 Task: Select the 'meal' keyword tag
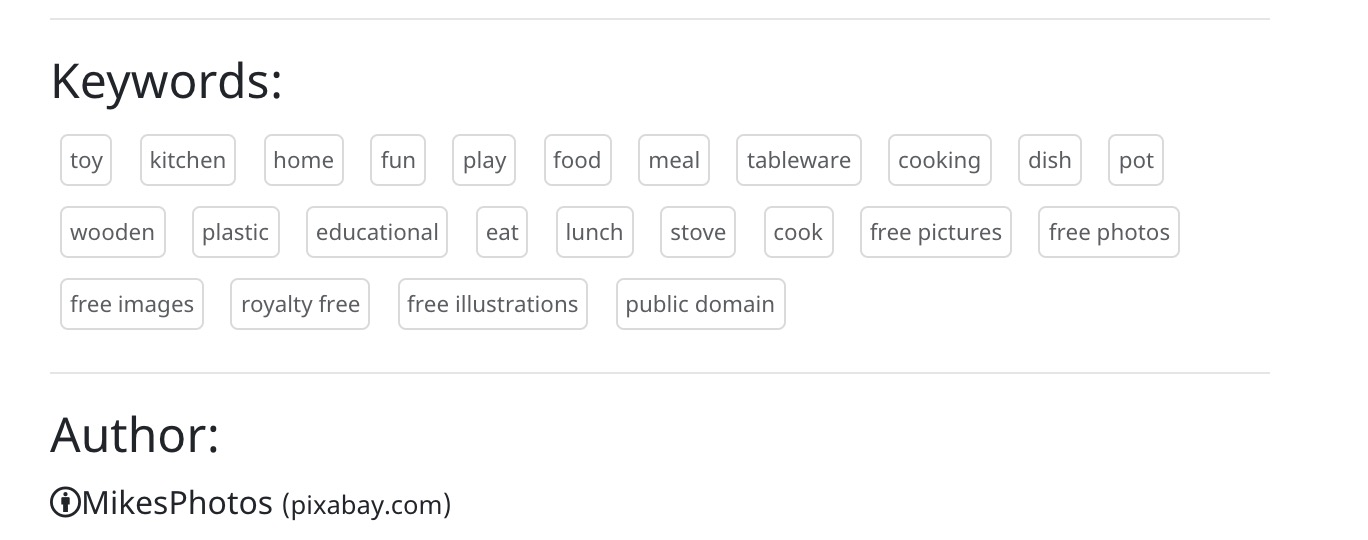(674, 160)
